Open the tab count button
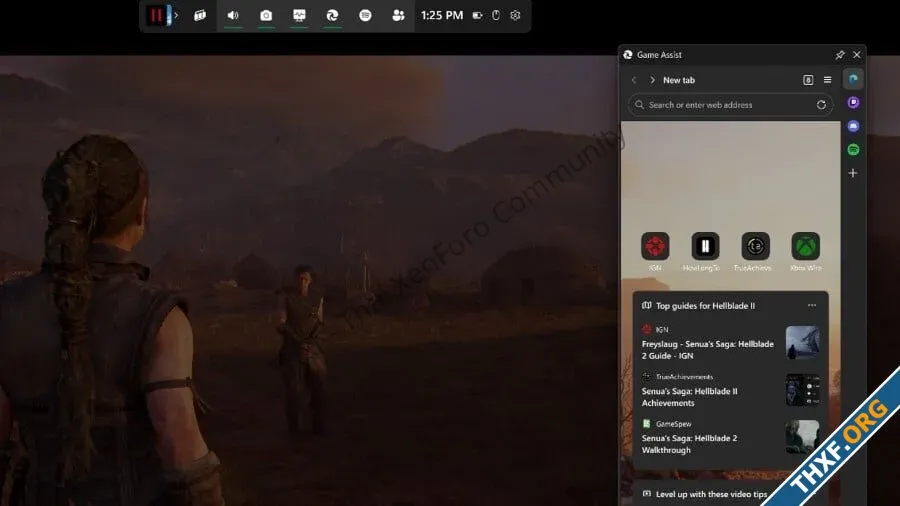 pyautogui.click(x=808, y=80)
